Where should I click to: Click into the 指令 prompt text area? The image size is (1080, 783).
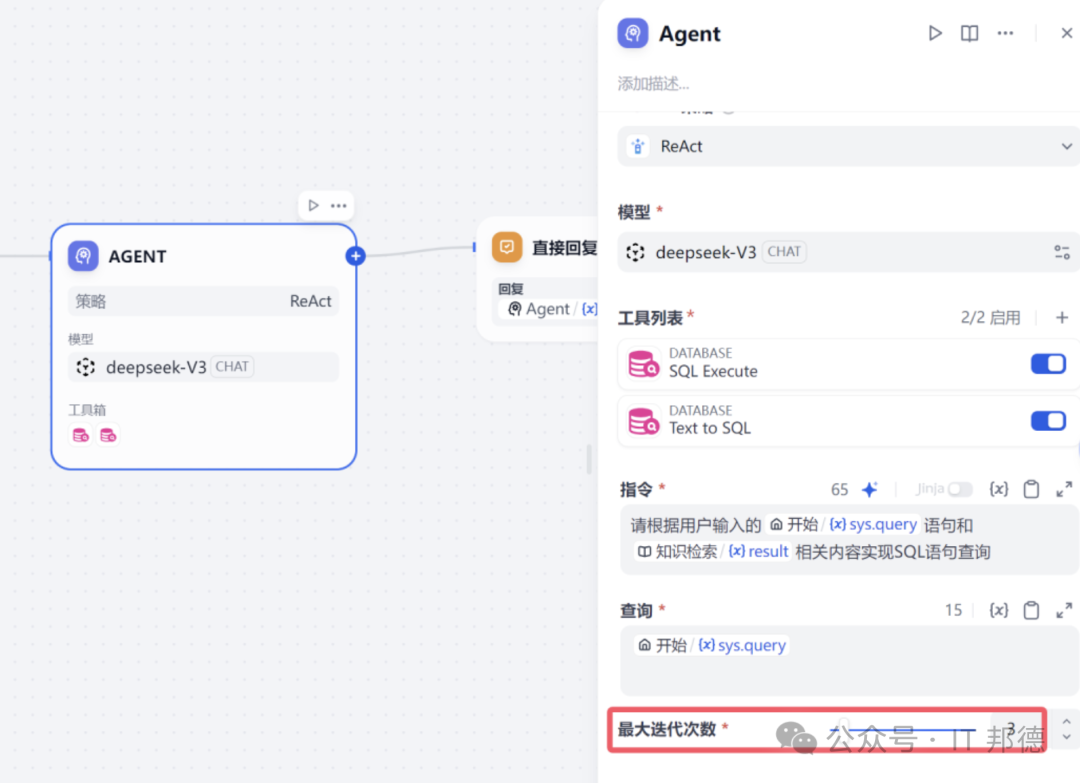tap(849, 539)
